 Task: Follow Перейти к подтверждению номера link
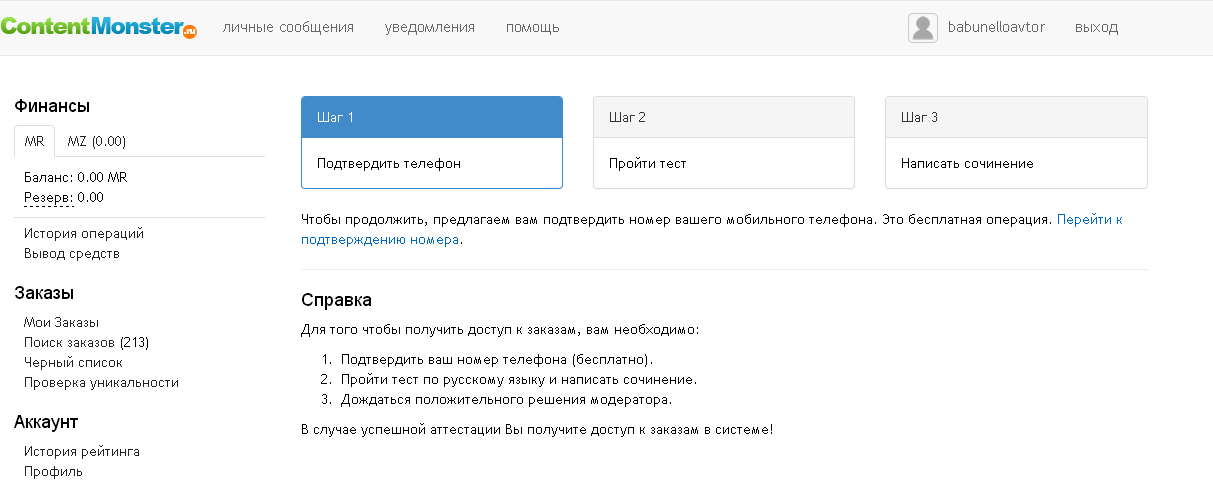(1089, 218)
